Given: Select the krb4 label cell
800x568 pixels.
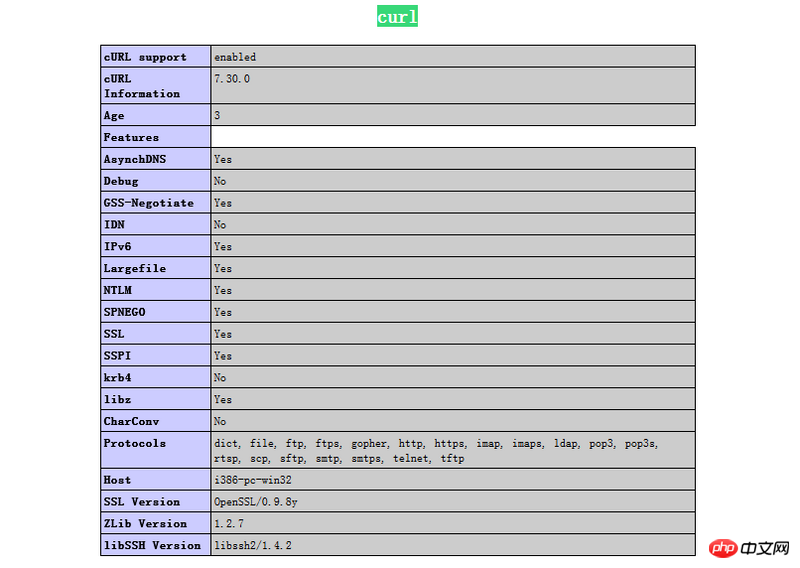Looking at the screenshot, I should 156,378.
